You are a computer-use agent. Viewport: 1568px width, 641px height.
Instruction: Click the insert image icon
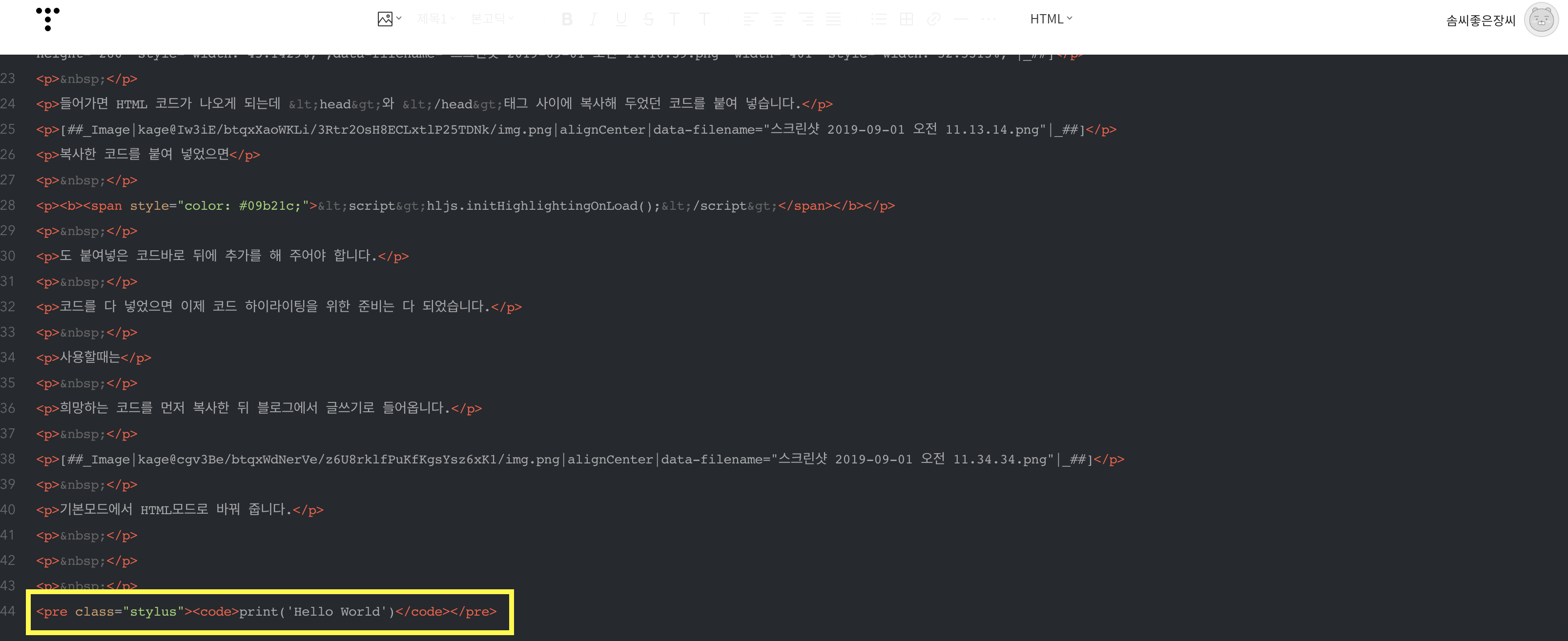point(385,19)
